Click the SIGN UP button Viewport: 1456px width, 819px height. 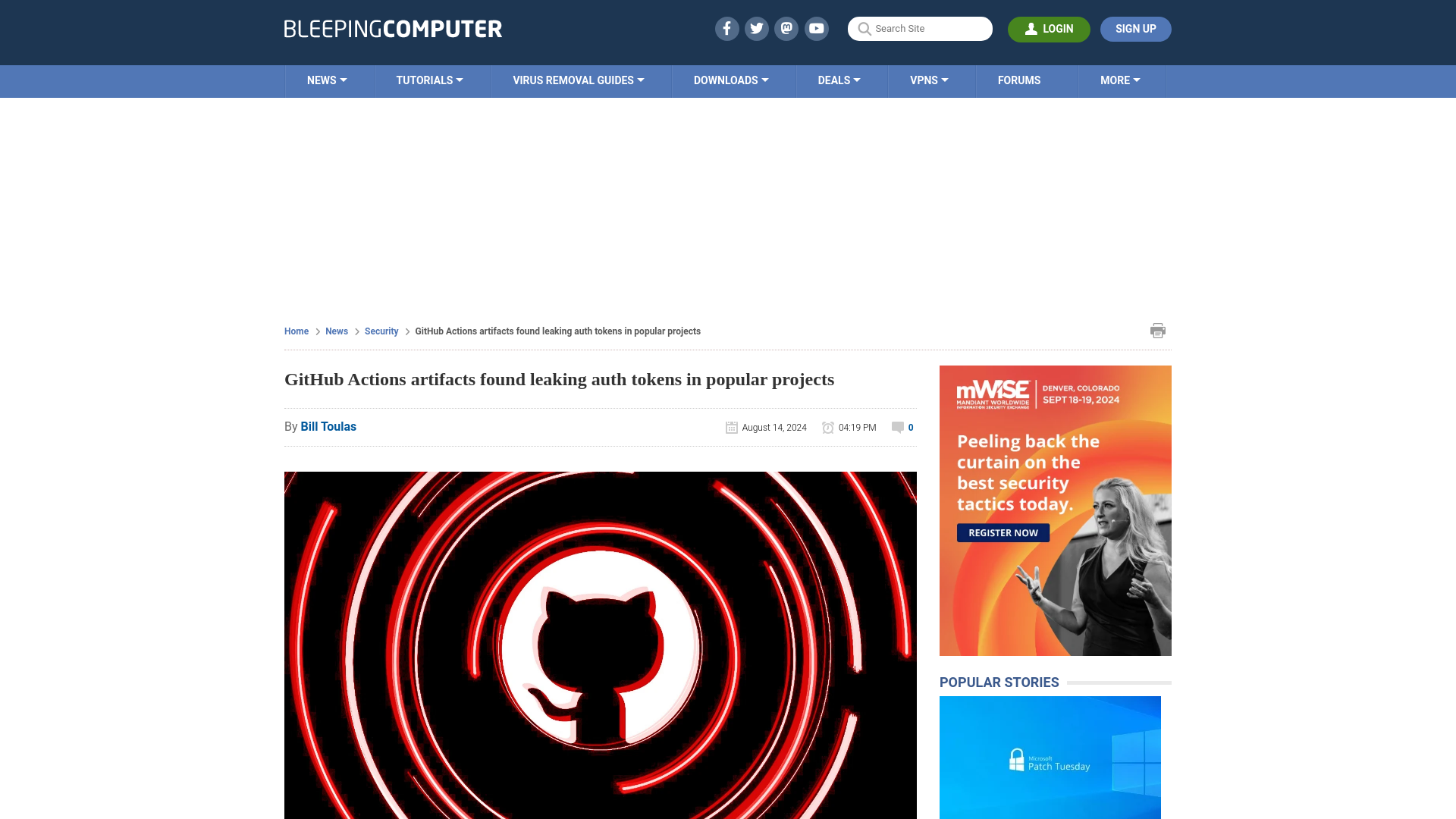pos(1135,28)
